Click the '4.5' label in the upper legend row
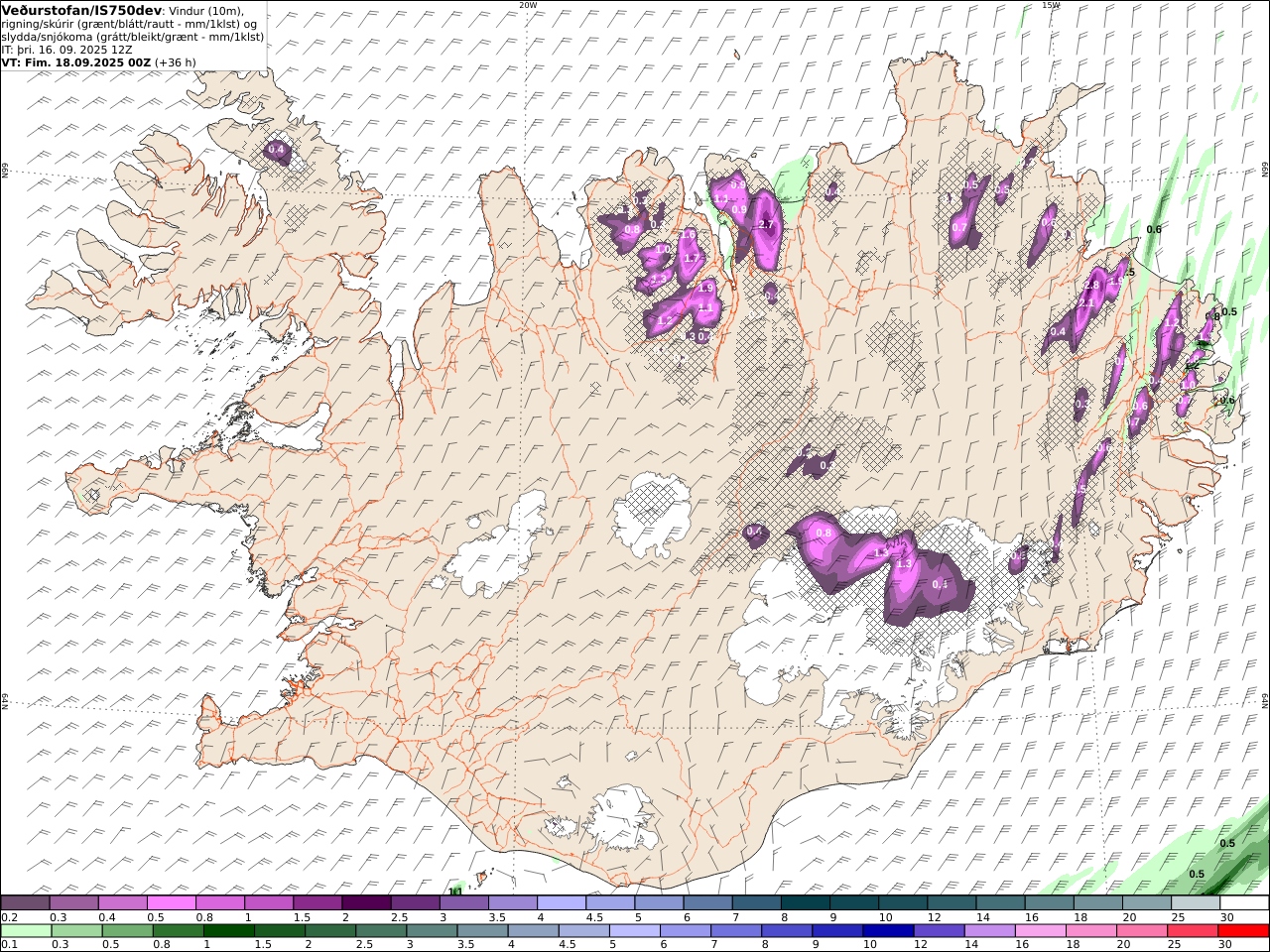 click(x=594, y=917)
